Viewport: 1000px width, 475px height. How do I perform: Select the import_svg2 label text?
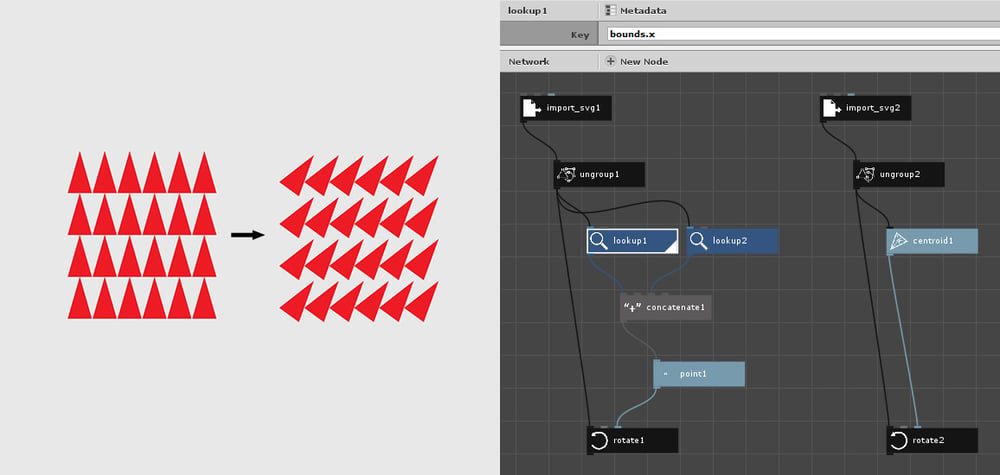click(873, 108)
